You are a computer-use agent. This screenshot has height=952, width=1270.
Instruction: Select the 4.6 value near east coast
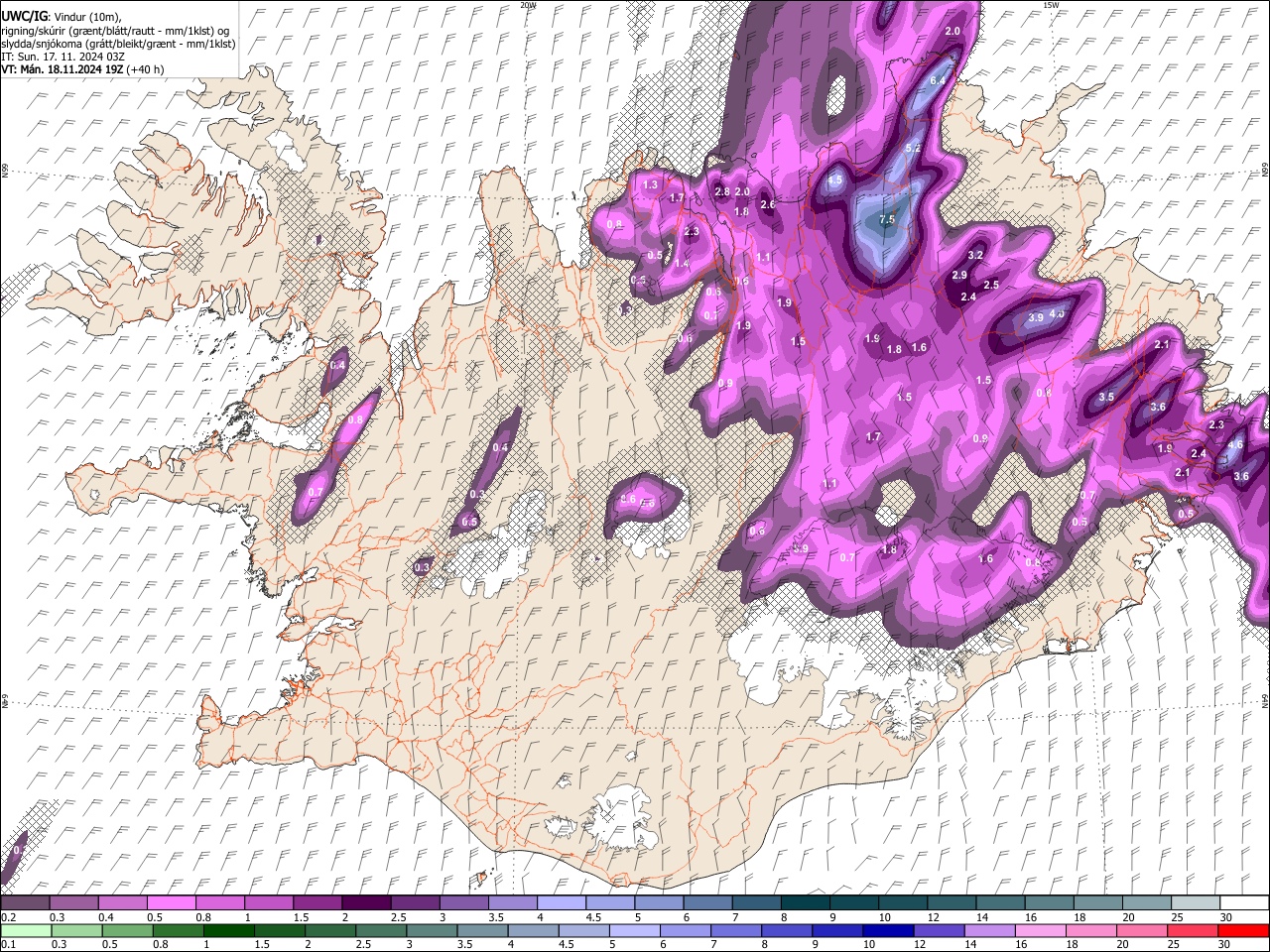click(x=1235, y=444)
